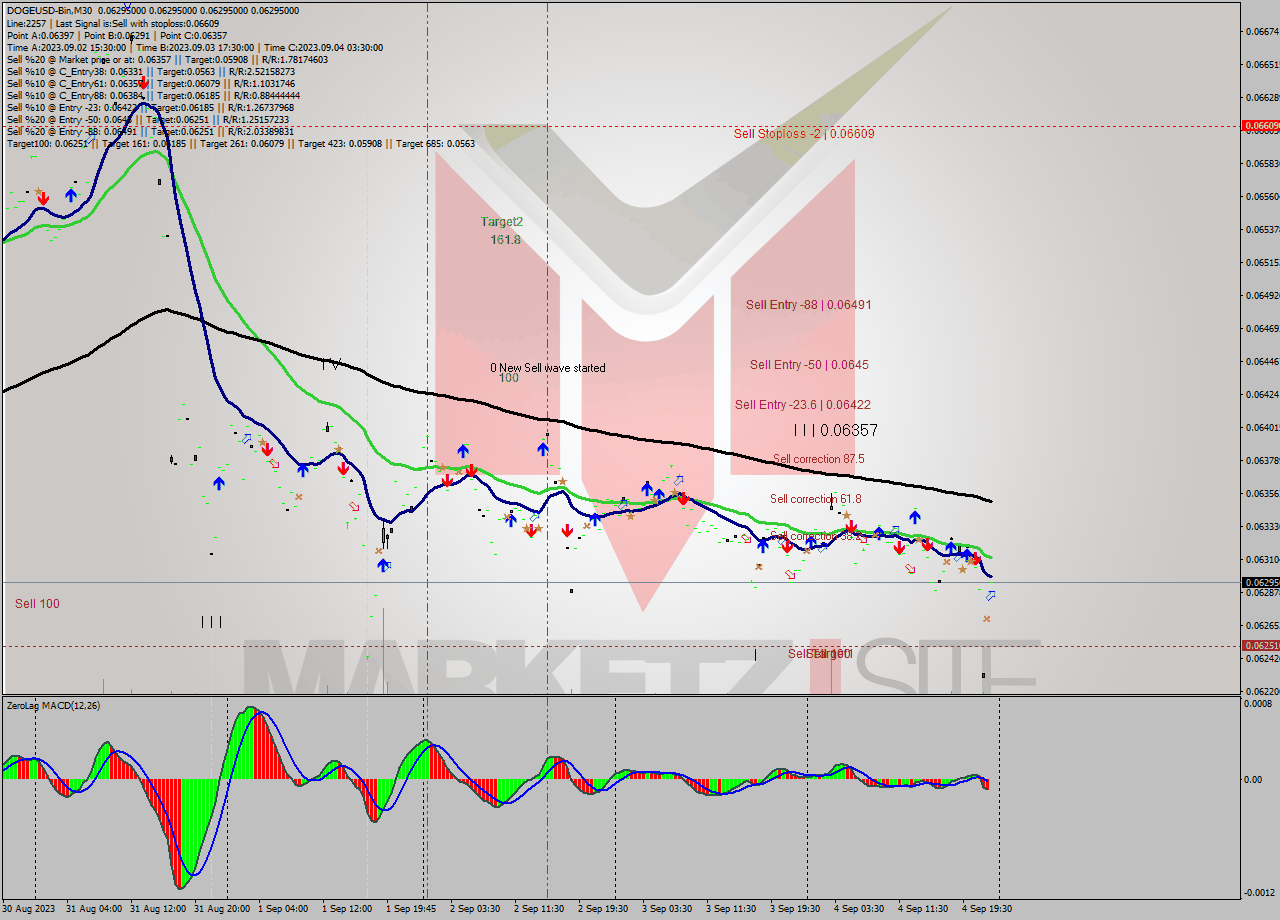Click the 2 Sep 19:30 time axis label
This screenshot has width=1280, height=920.
[x=603, y=909]
